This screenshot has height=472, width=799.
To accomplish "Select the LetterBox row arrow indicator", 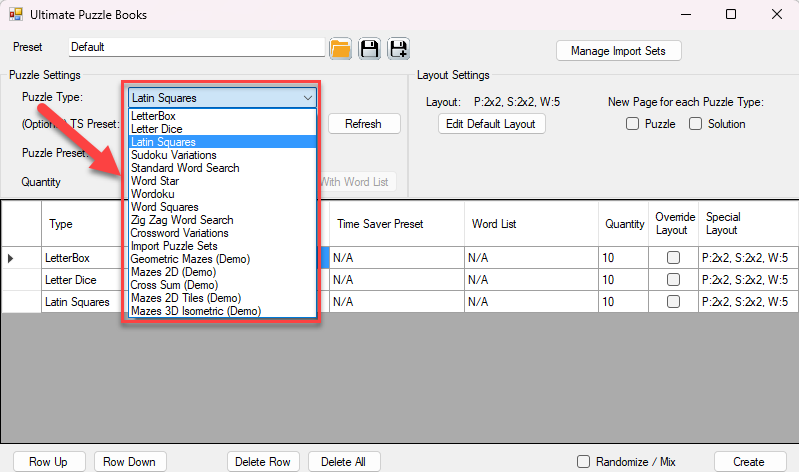I will [x=11, y=258].
